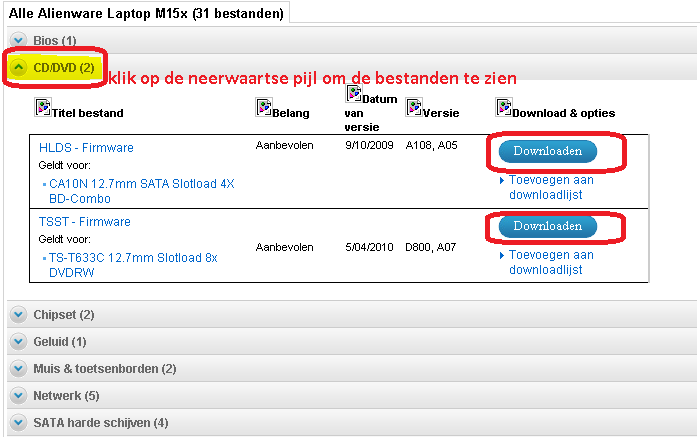The image size is (700, 437).
Task: Add TSST Firmware to the downloadlijst
Action: coord(551,262)
